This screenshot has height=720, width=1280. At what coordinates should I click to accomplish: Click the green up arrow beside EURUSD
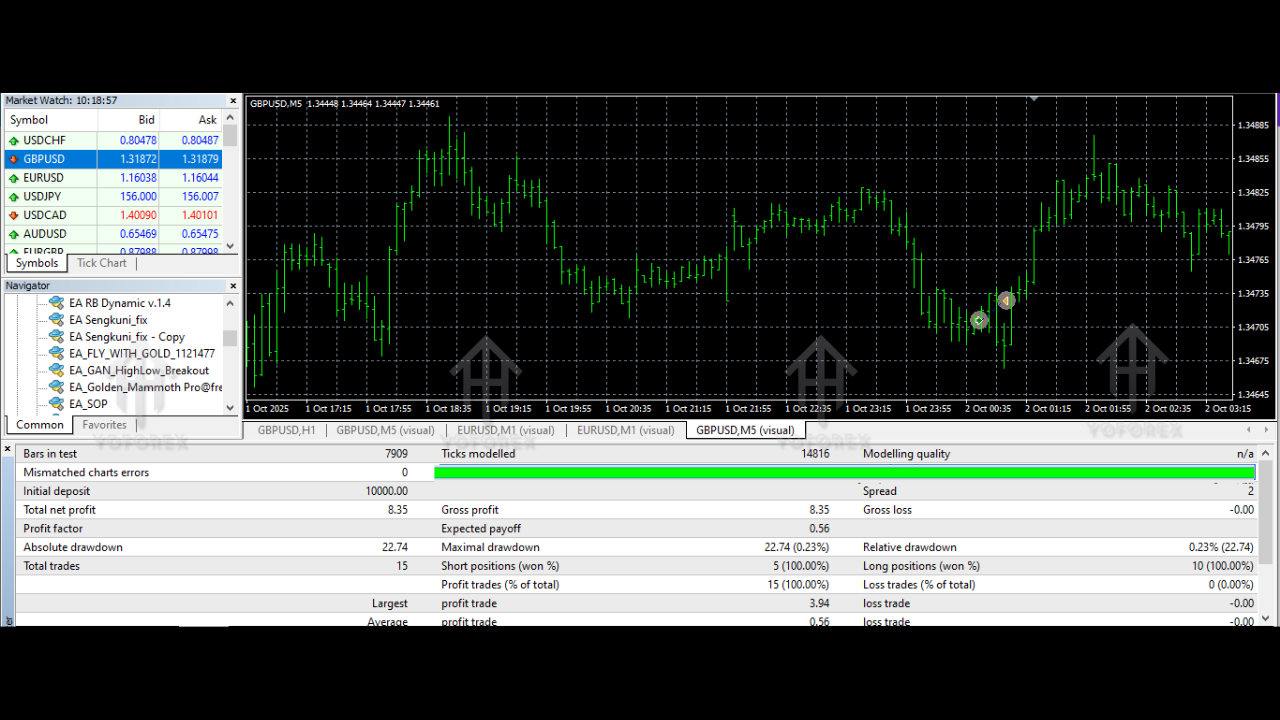click(x=14, y=177)
